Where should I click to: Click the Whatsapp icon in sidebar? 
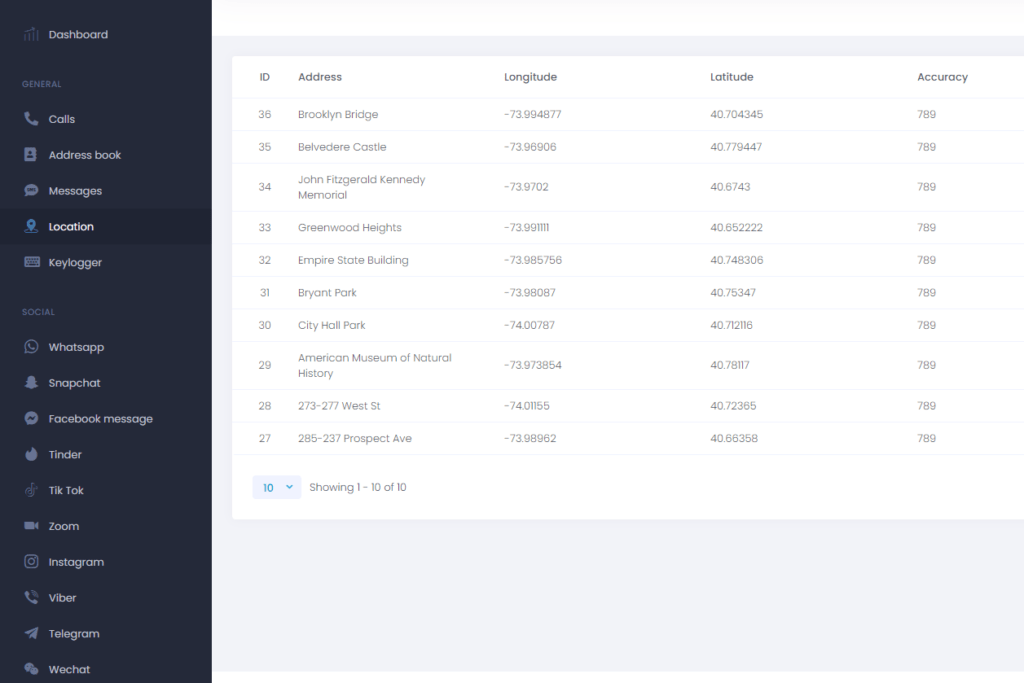point(31,346)
